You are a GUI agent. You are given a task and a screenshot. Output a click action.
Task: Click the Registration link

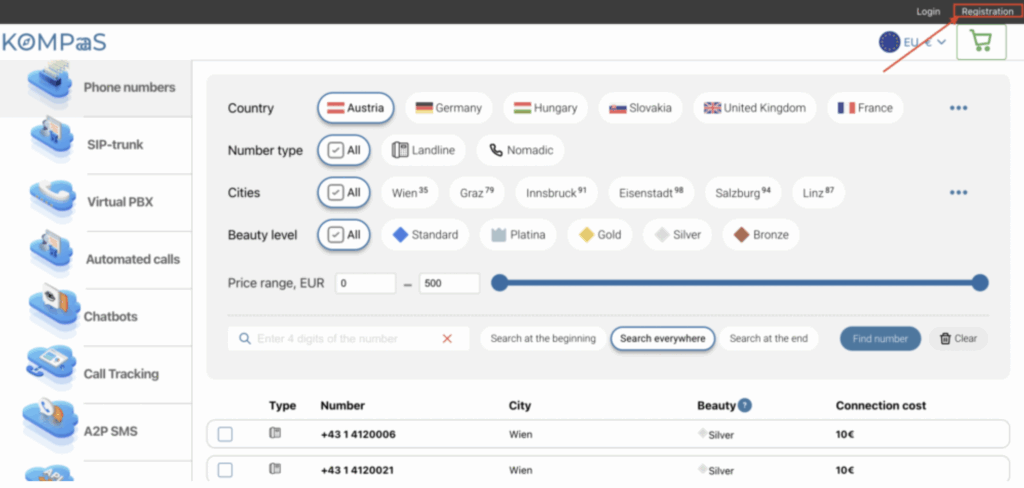[987, 11]
